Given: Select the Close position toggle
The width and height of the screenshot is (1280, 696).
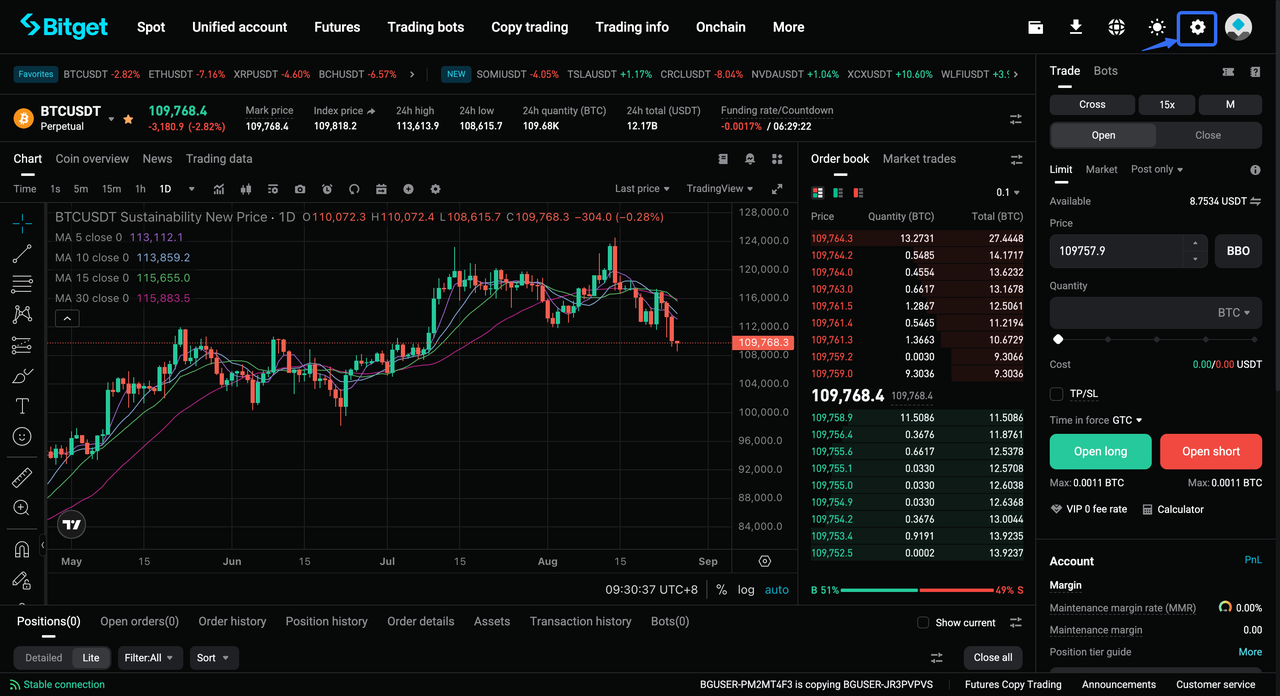Looking at the screenshot, I should [x=1208, y=135].
